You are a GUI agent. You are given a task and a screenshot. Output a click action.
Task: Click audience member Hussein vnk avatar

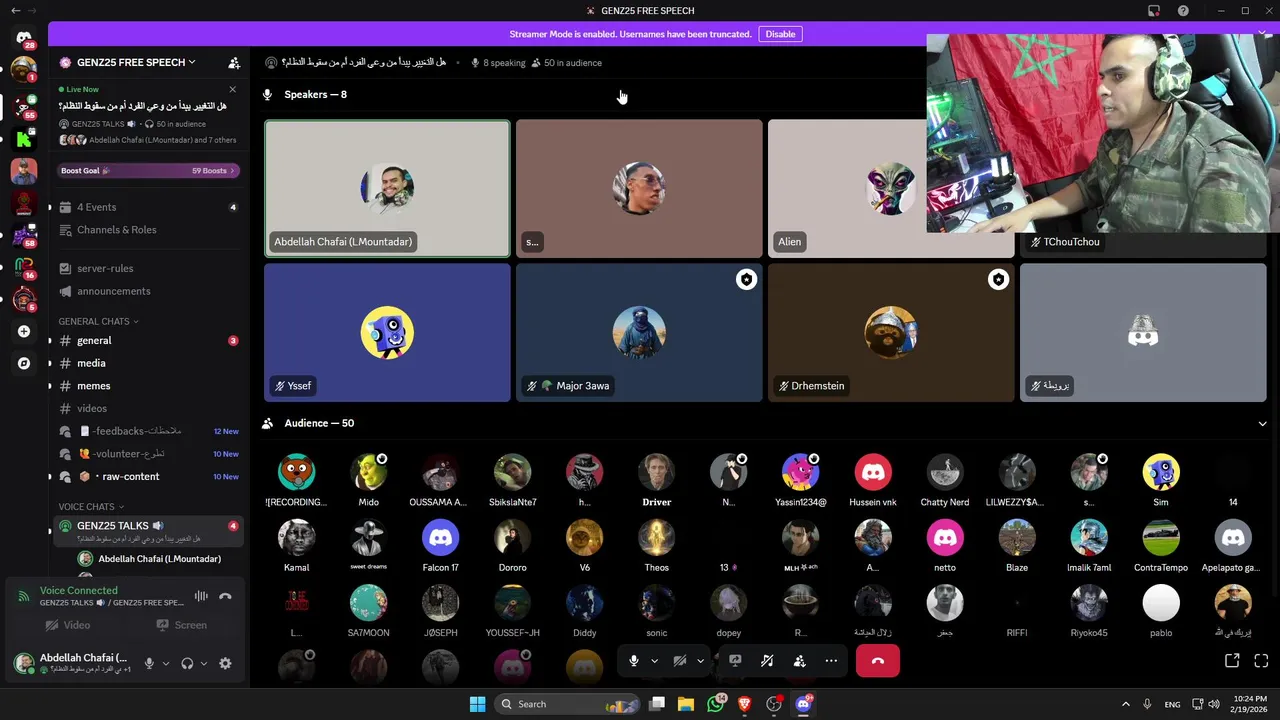873,471
